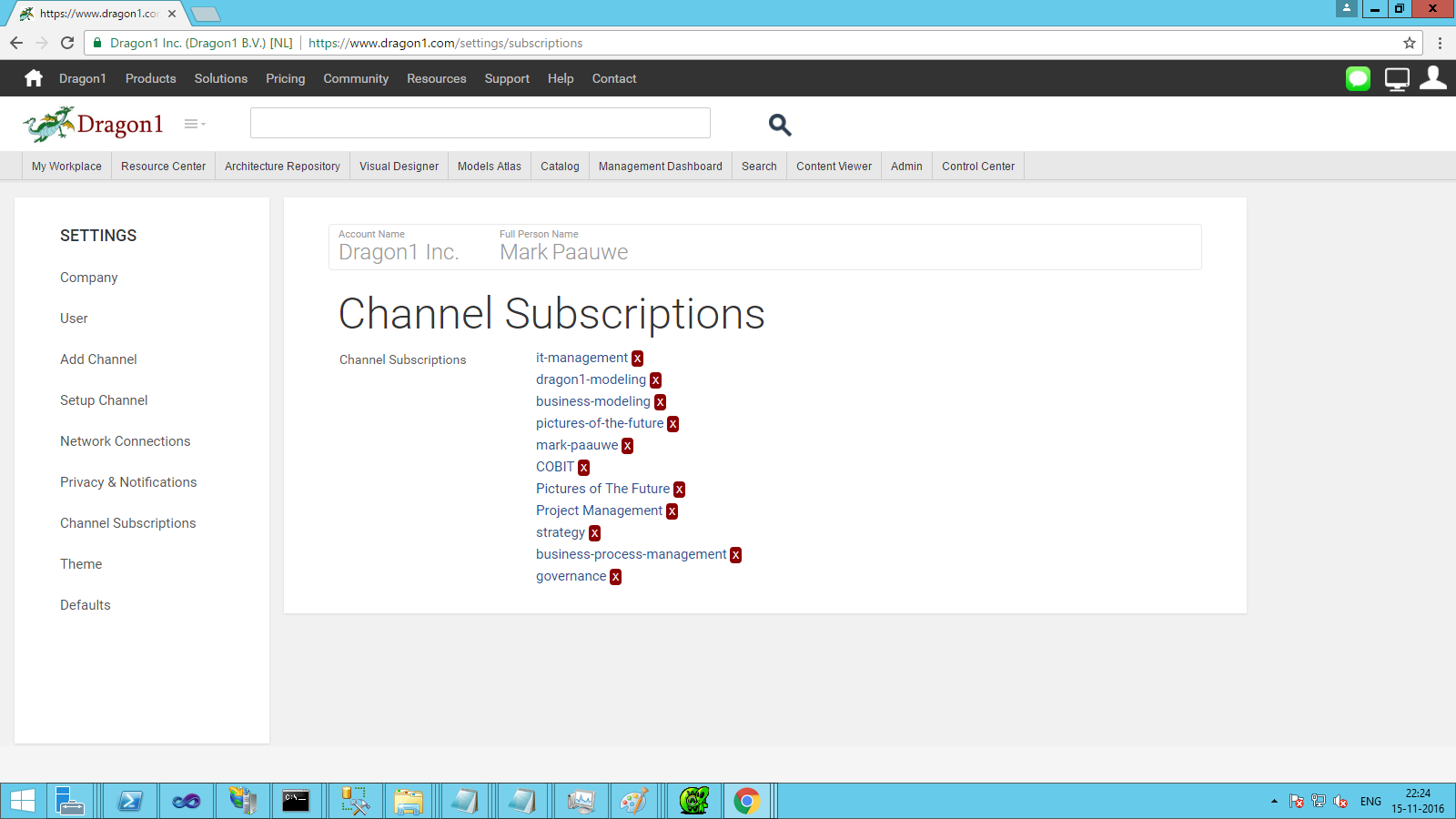Open the Catalog tab
1456x819 pixels.
pyautogui.click(x=560, y=166)
